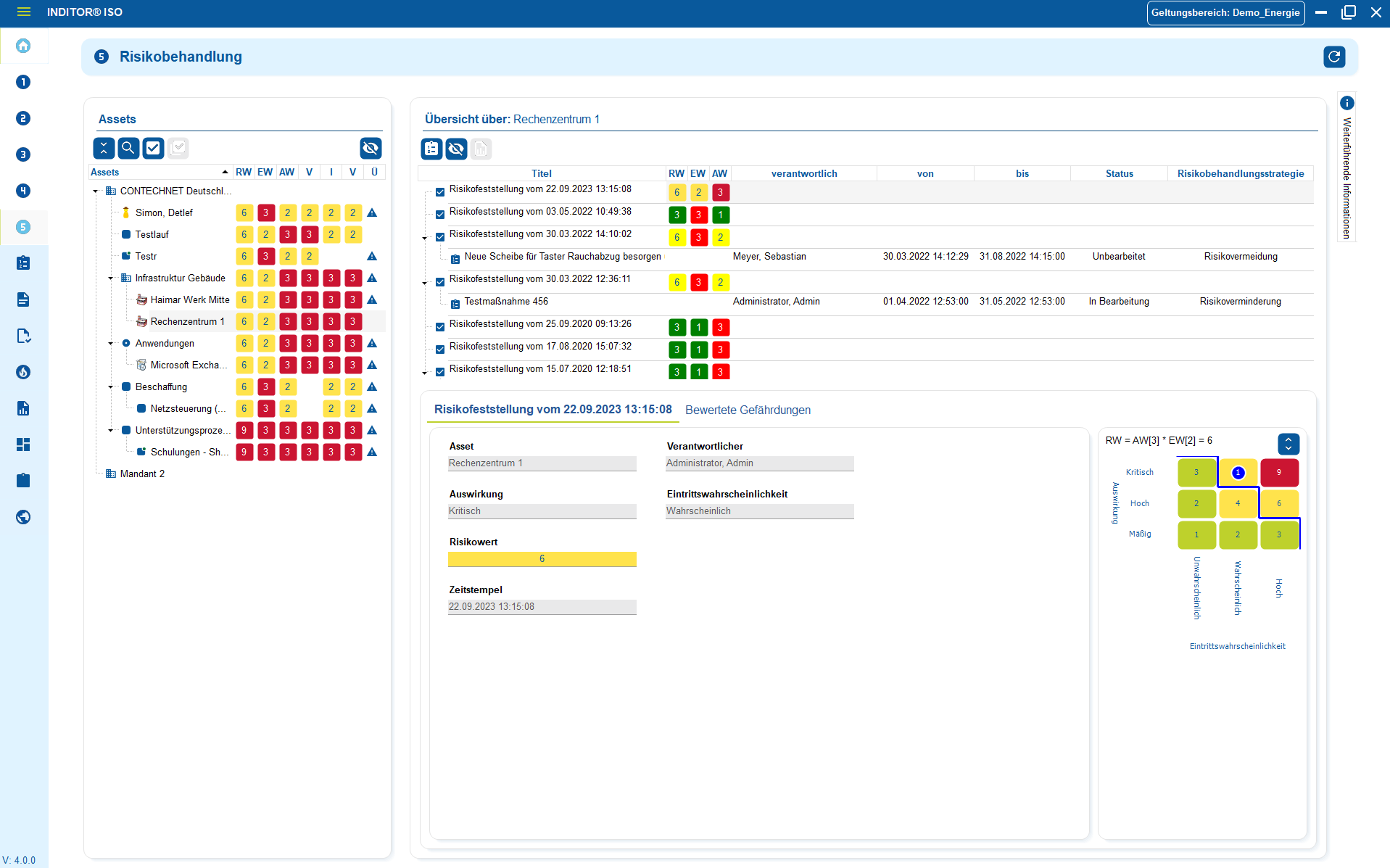Toggle the hide eye icon in Assets panel

pyautogui.click(x=371, y=149)
